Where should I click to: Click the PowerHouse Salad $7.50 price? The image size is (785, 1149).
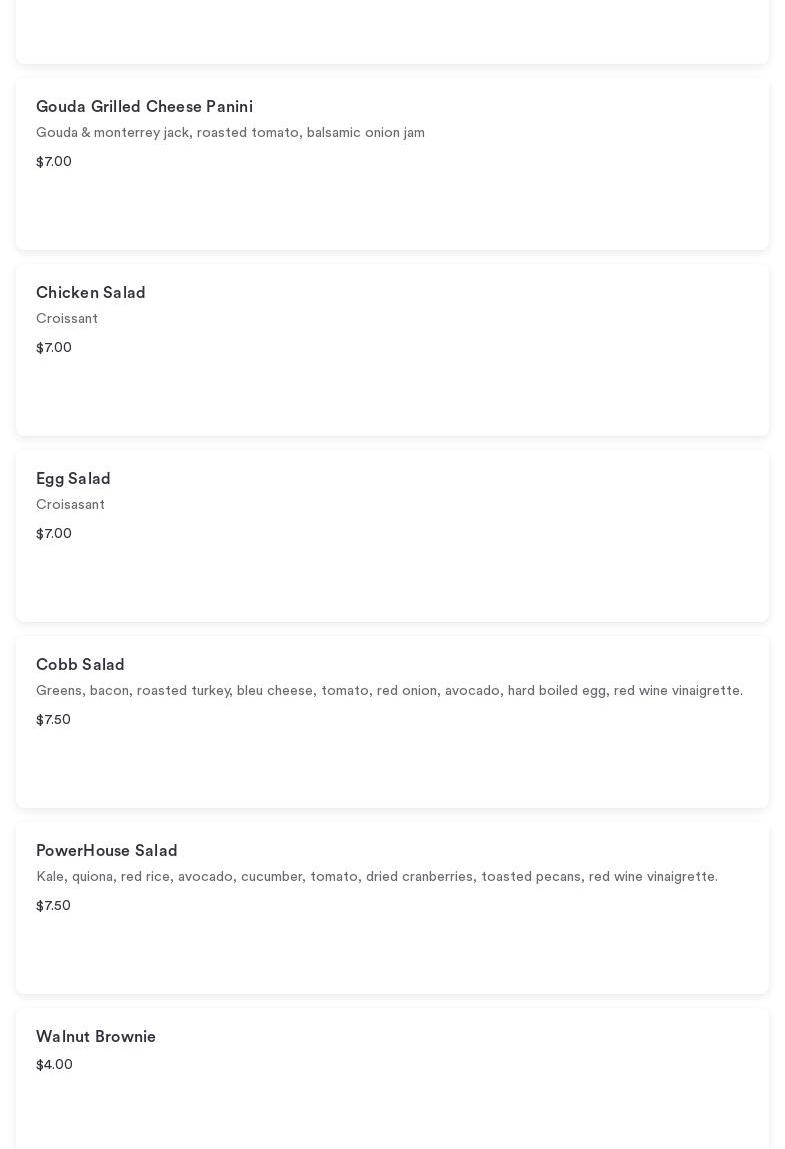53,906
